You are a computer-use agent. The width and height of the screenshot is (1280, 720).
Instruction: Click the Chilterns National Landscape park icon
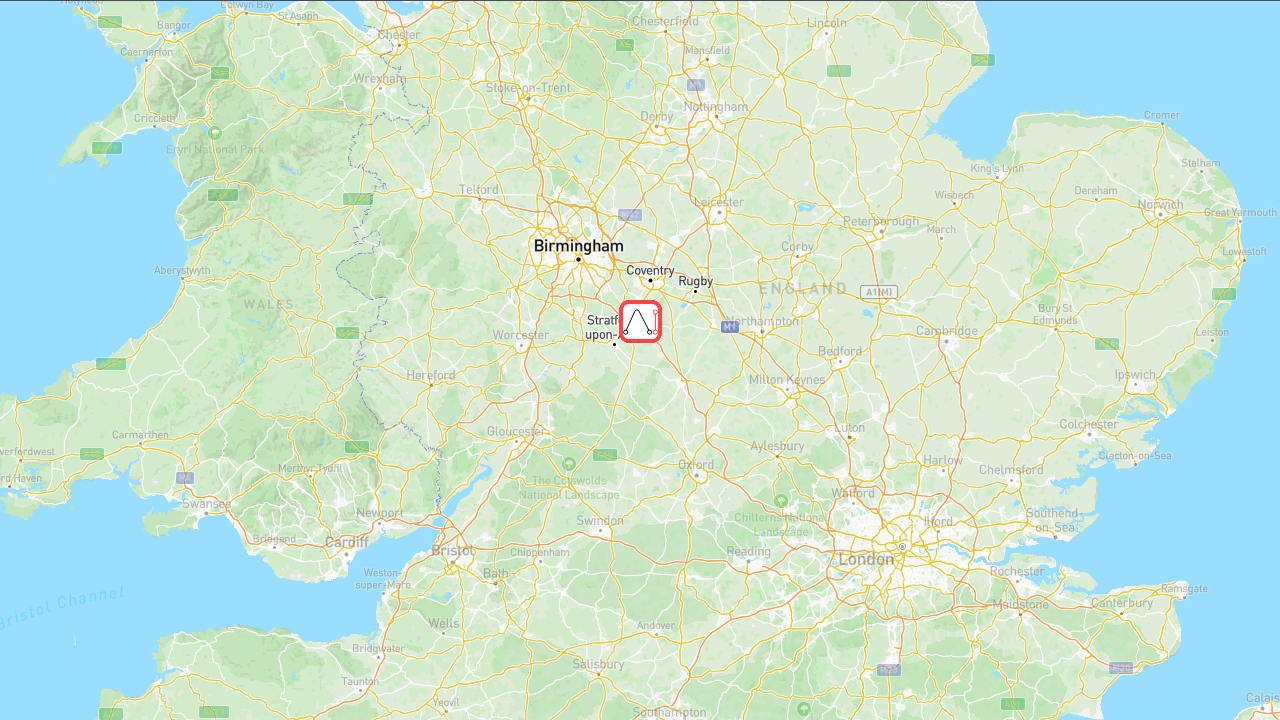tap(781, 499)
